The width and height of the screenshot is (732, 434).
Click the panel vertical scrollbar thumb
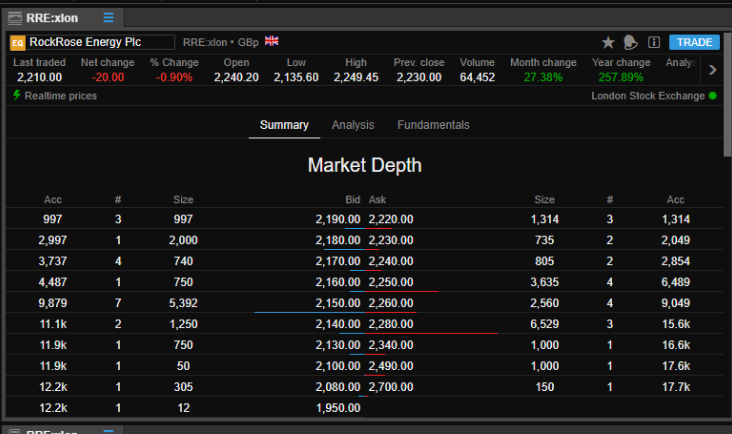[x=727, y=95]
